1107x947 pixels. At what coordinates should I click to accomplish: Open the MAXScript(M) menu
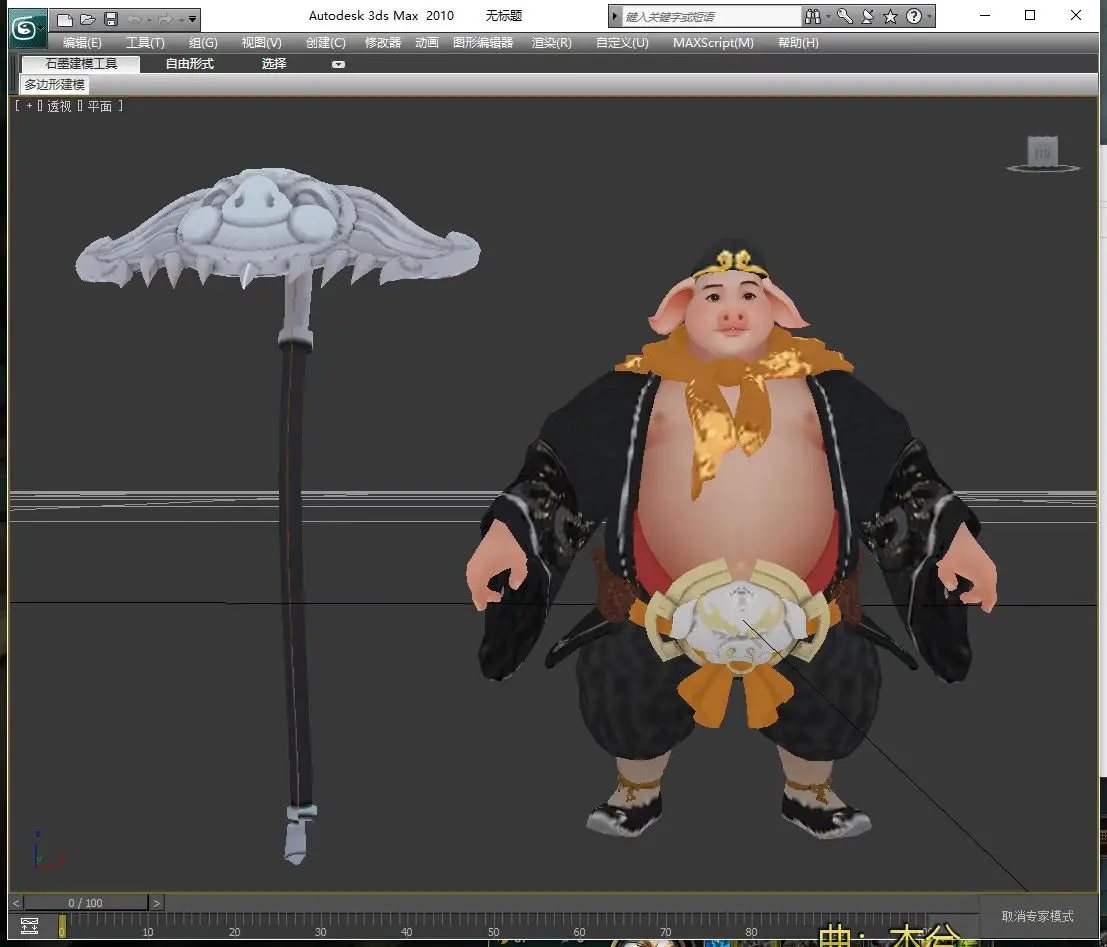point(713,43)
